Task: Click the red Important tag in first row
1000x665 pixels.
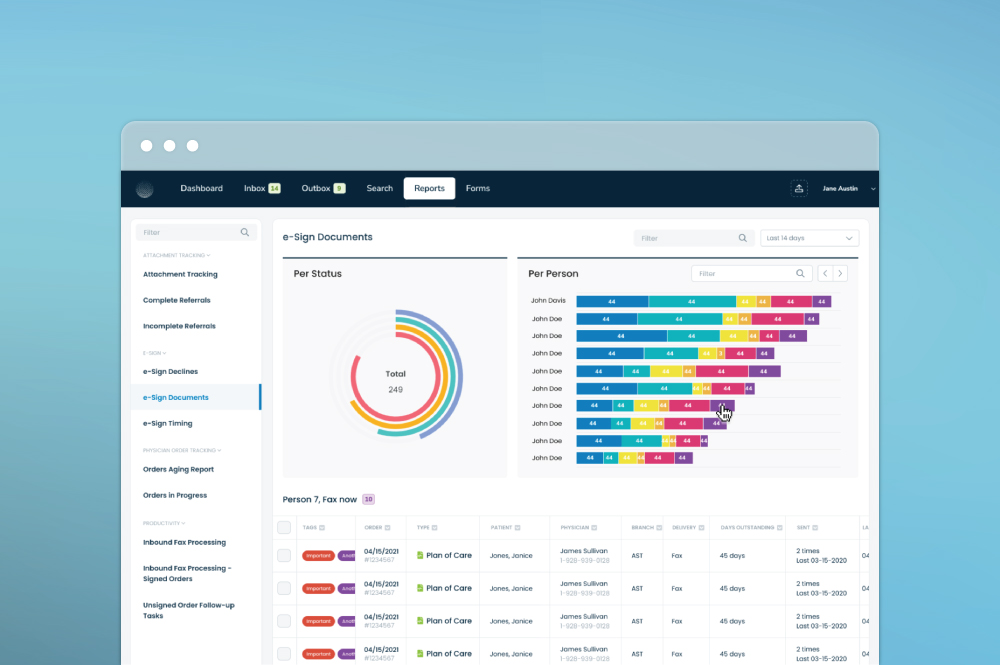Action: click(318, 556)
